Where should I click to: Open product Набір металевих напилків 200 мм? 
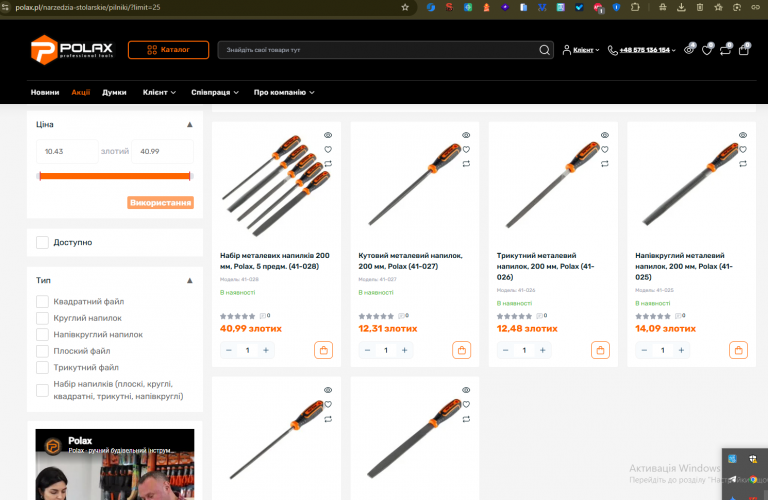[275, 261]
